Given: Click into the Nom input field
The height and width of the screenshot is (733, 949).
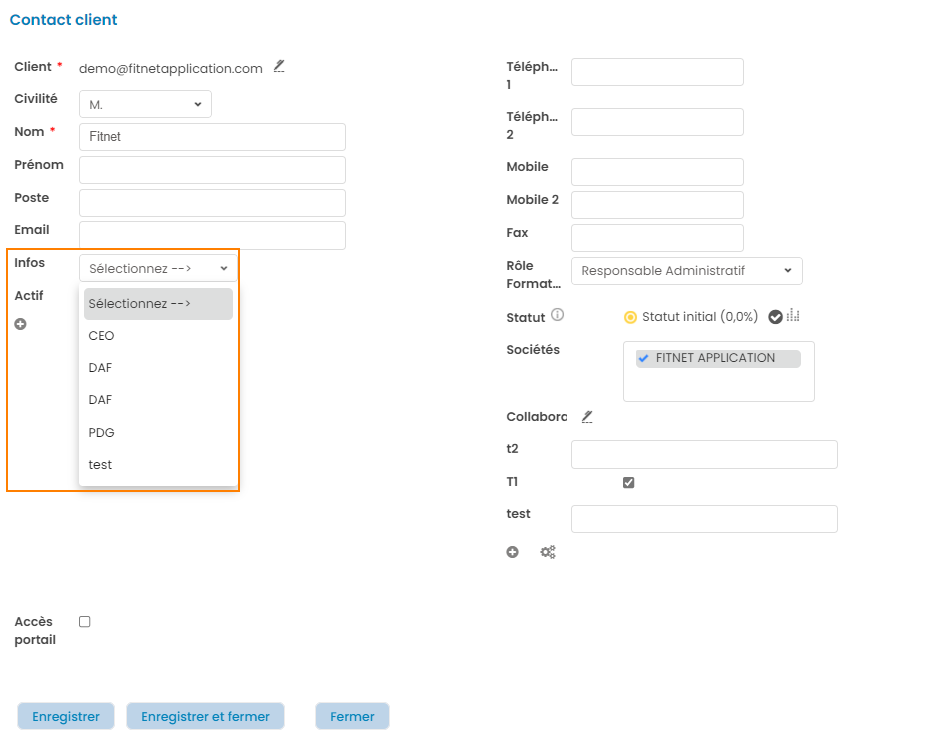Looking at the screenshot, I should click(212, 137).
